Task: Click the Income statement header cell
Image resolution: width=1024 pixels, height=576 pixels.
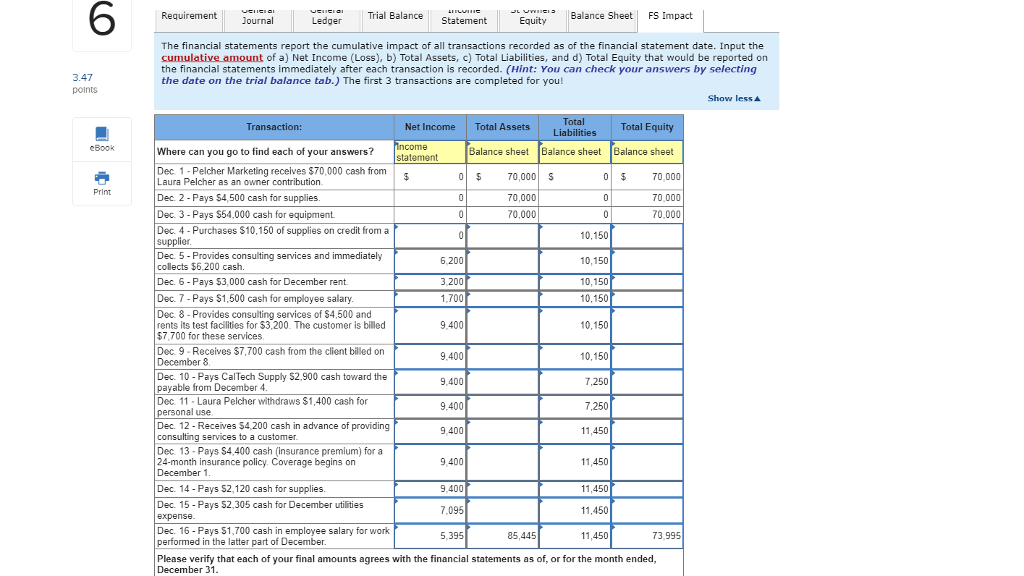Action: pos(429,152)
